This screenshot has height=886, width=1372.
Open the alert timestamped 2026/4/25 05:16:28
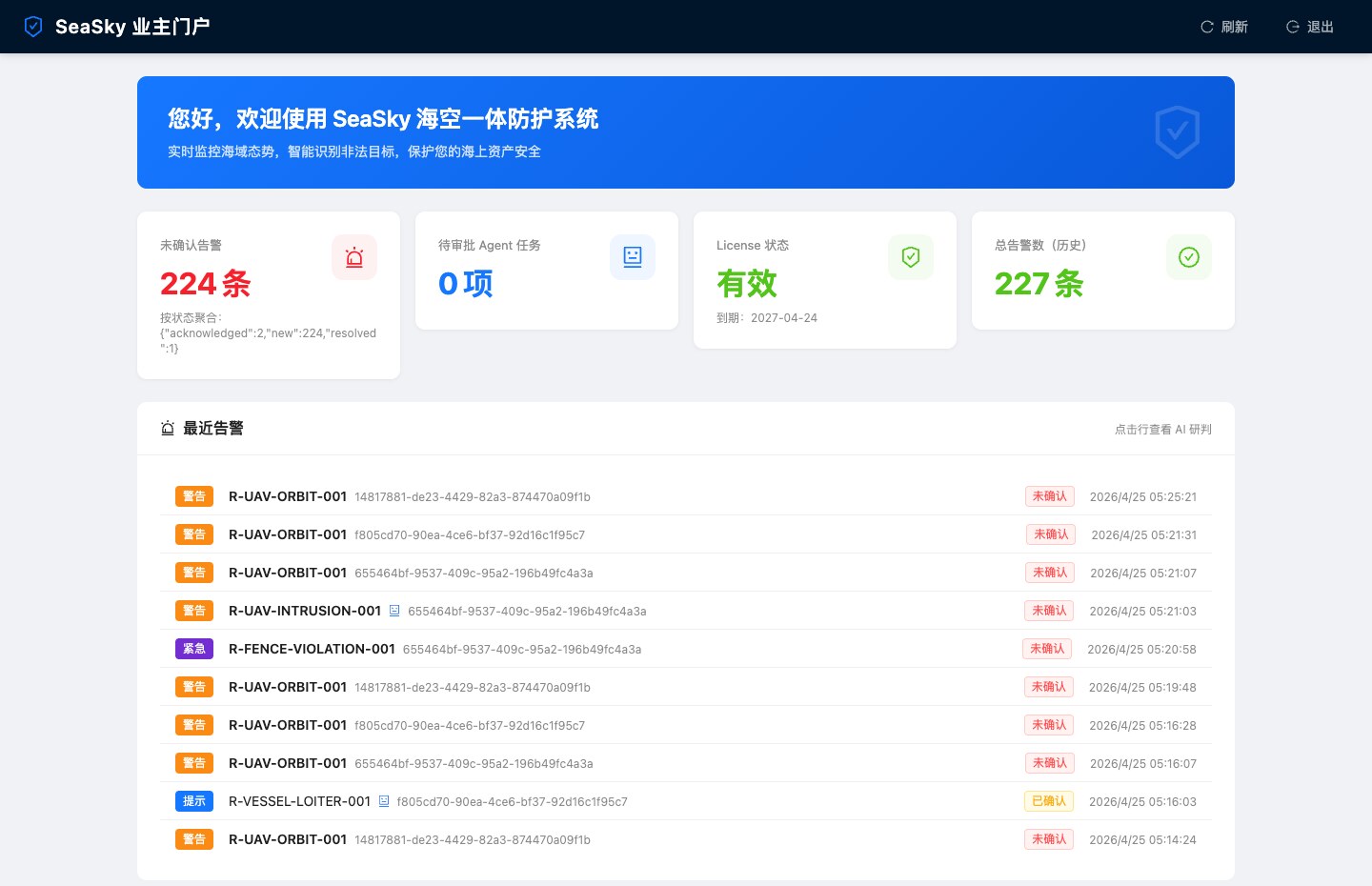(x=686, y=725)
